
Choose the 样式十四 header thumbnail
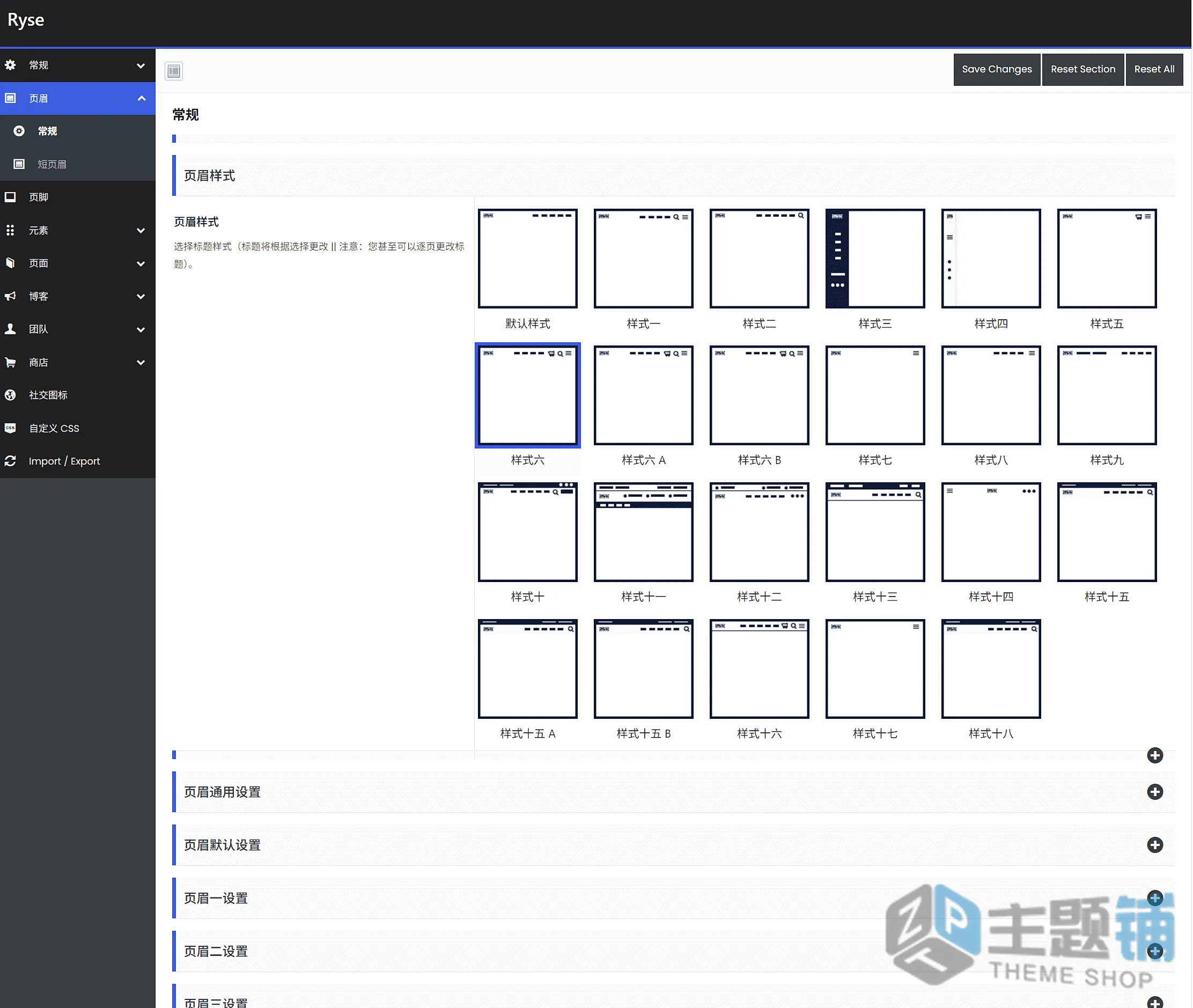click(x=991, y=532)
